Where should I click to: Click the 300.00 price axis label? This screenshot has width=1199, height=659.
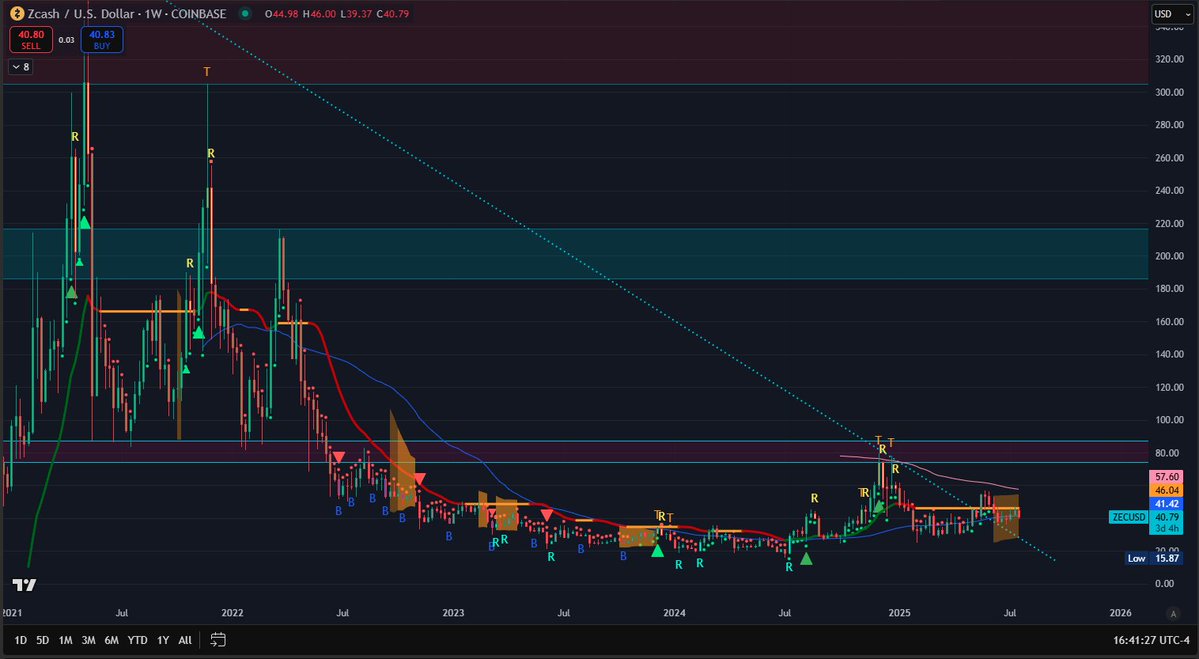coord(1170,93)
